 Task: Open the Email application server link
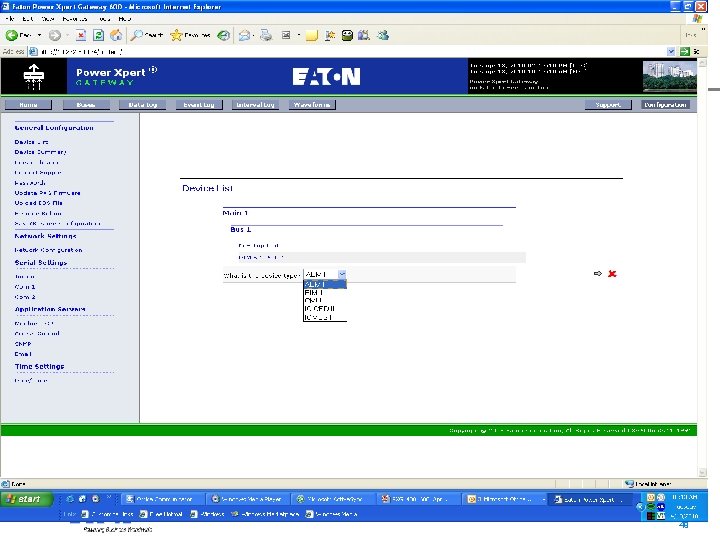(x=23, y=354)
